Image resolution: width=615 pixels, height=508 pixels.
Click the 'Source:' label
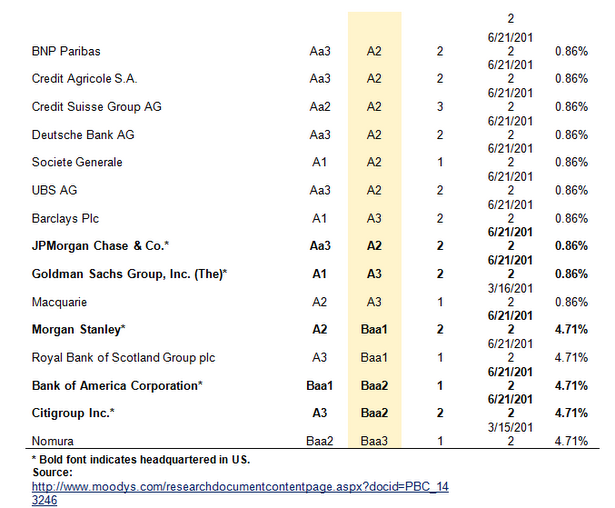tap(53, 472)
